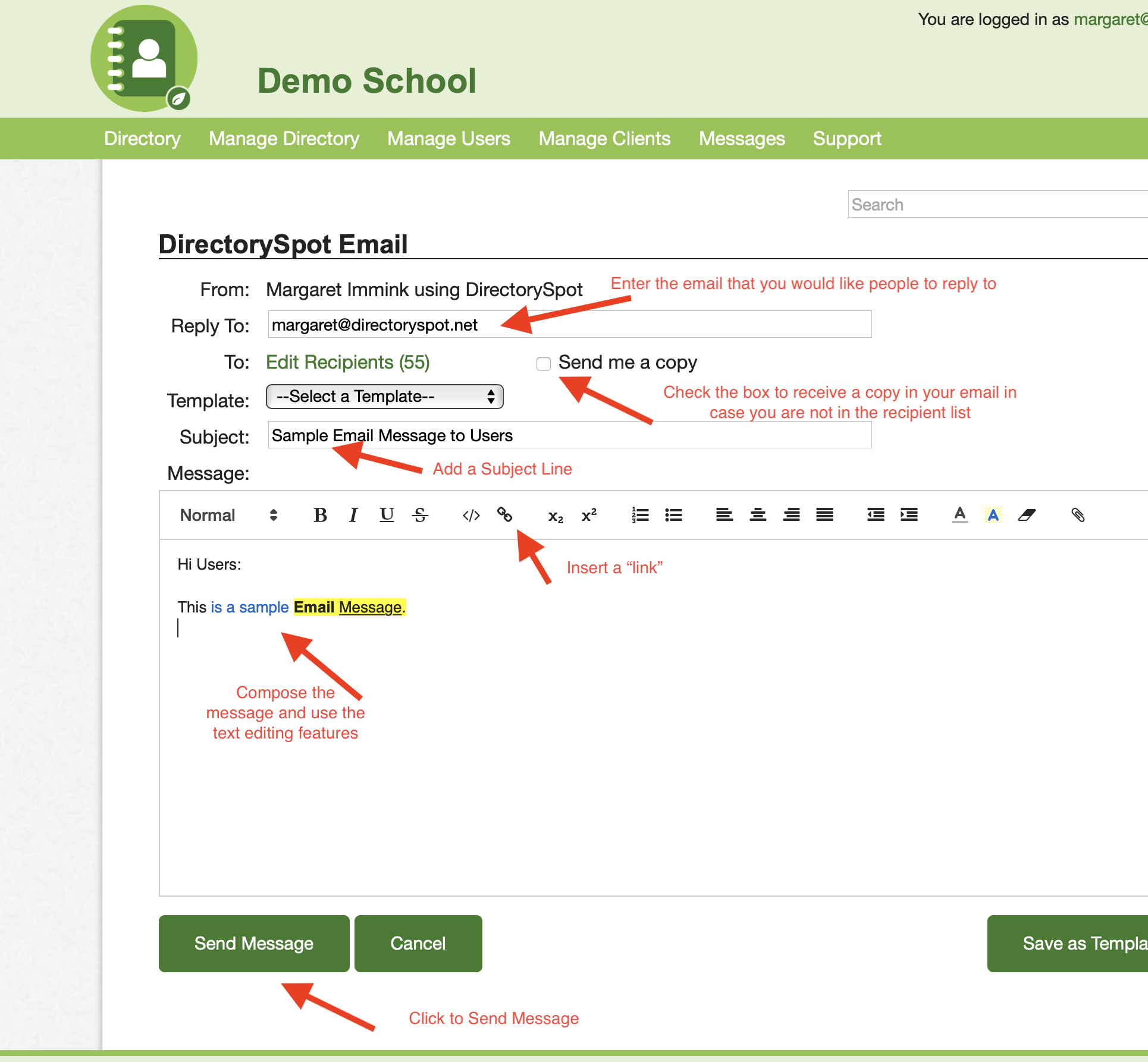Open the Messages menu
This screenshot has width=1148, height=1062.
(x=742, y=139)
